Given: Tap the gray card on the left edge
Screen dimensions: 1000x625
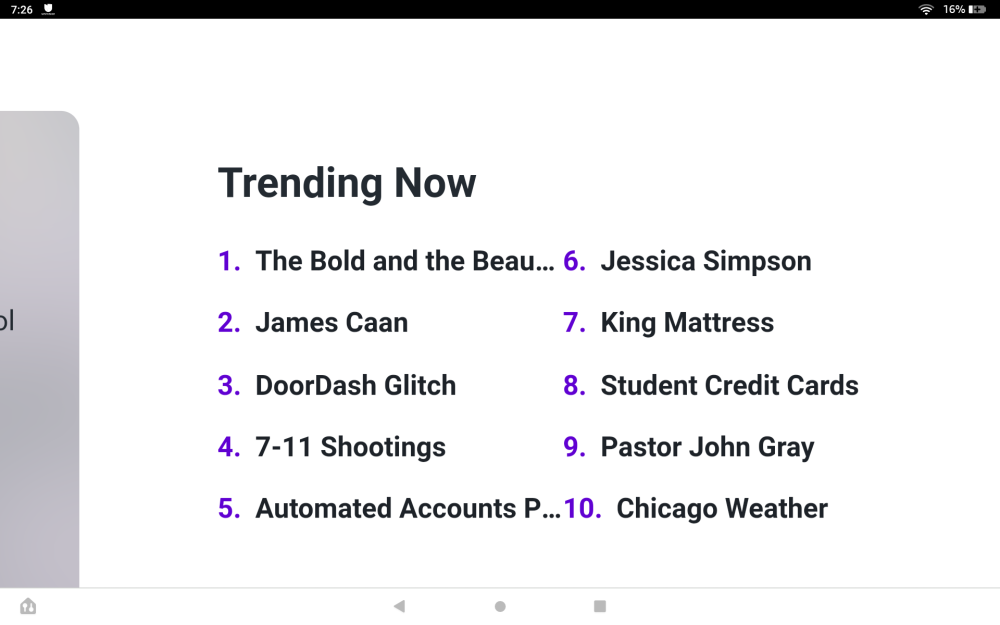Looking at the screenshot, I should pos(38,350).
